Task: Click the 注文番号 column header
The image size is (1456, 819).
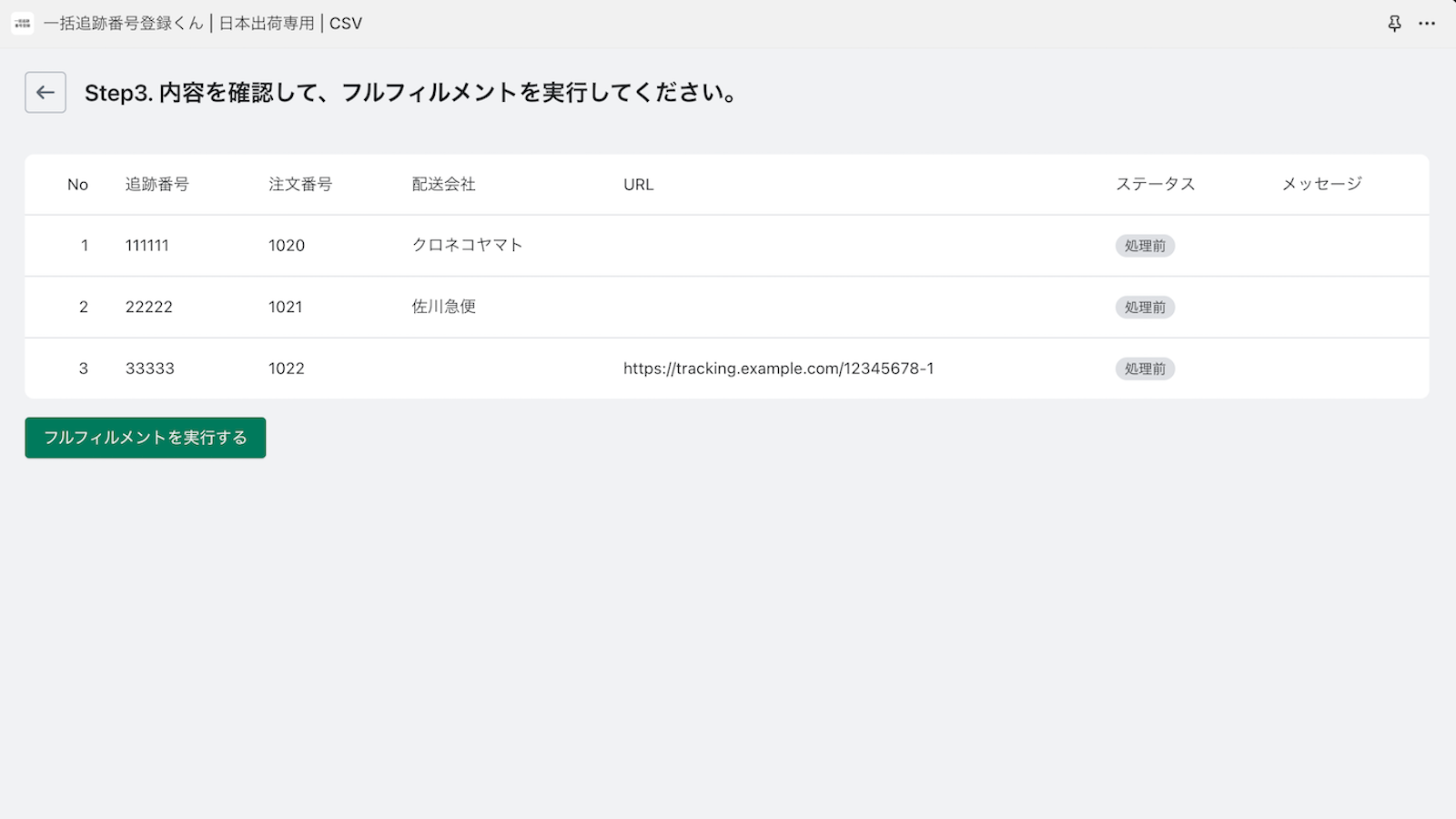Action: point(300,185)
